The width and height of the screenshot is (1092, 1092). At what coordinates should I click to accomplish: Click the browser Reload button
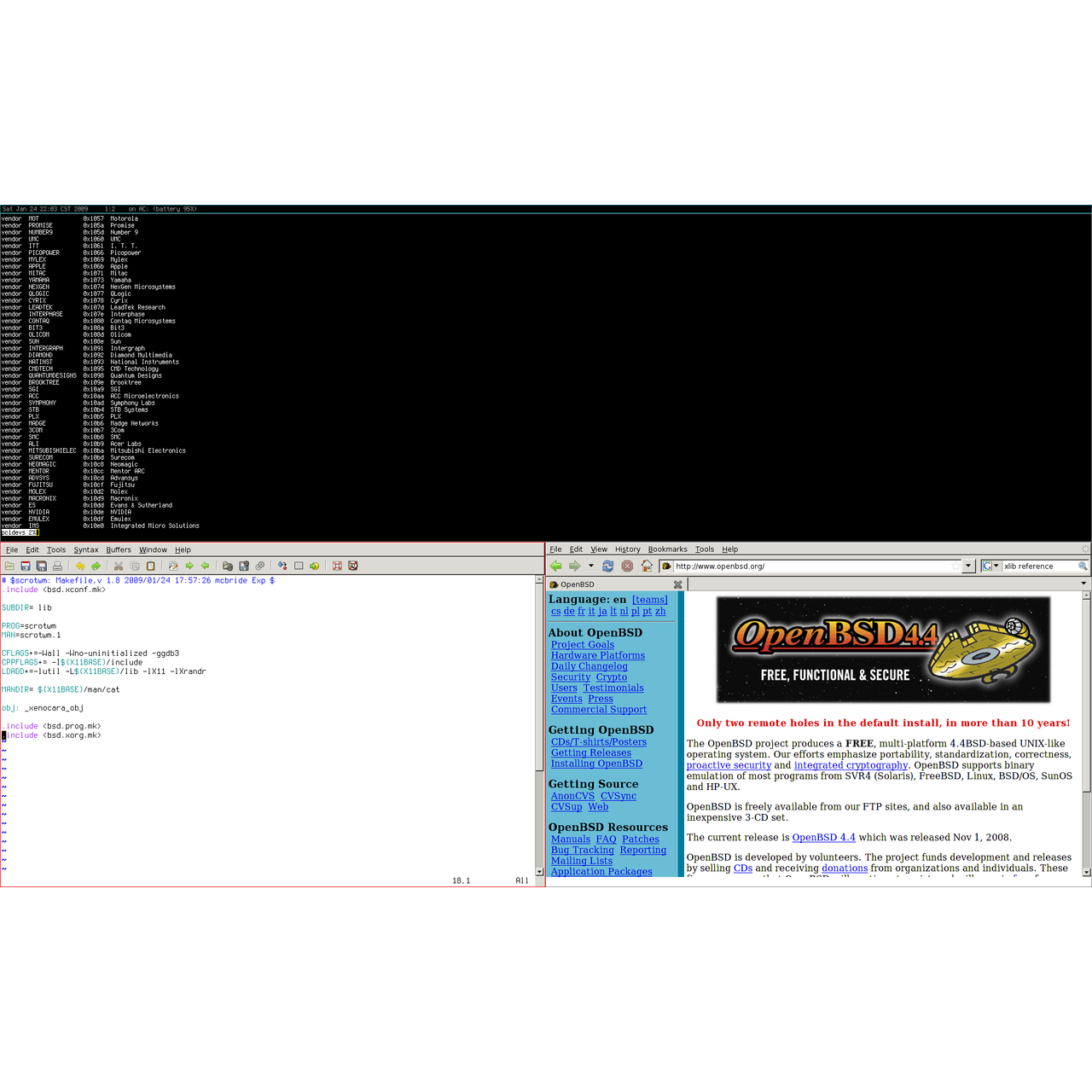[607, 566]
